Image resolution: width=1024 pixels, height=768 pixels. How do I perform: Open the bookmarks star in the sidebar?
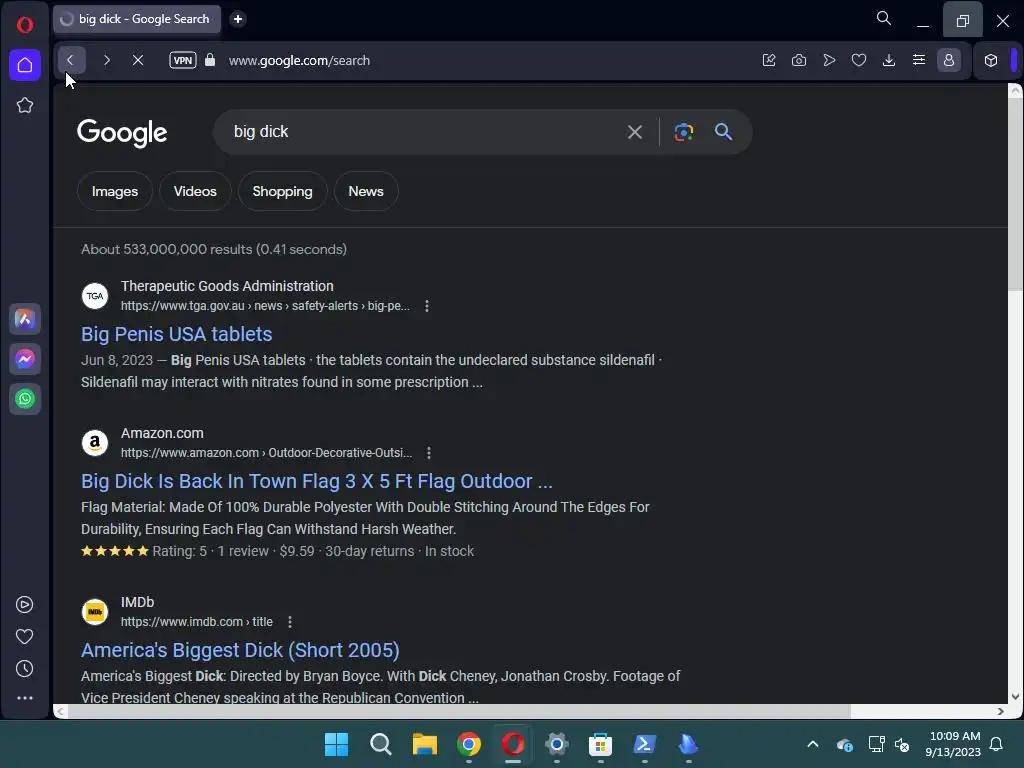click(x=25, y=105)
